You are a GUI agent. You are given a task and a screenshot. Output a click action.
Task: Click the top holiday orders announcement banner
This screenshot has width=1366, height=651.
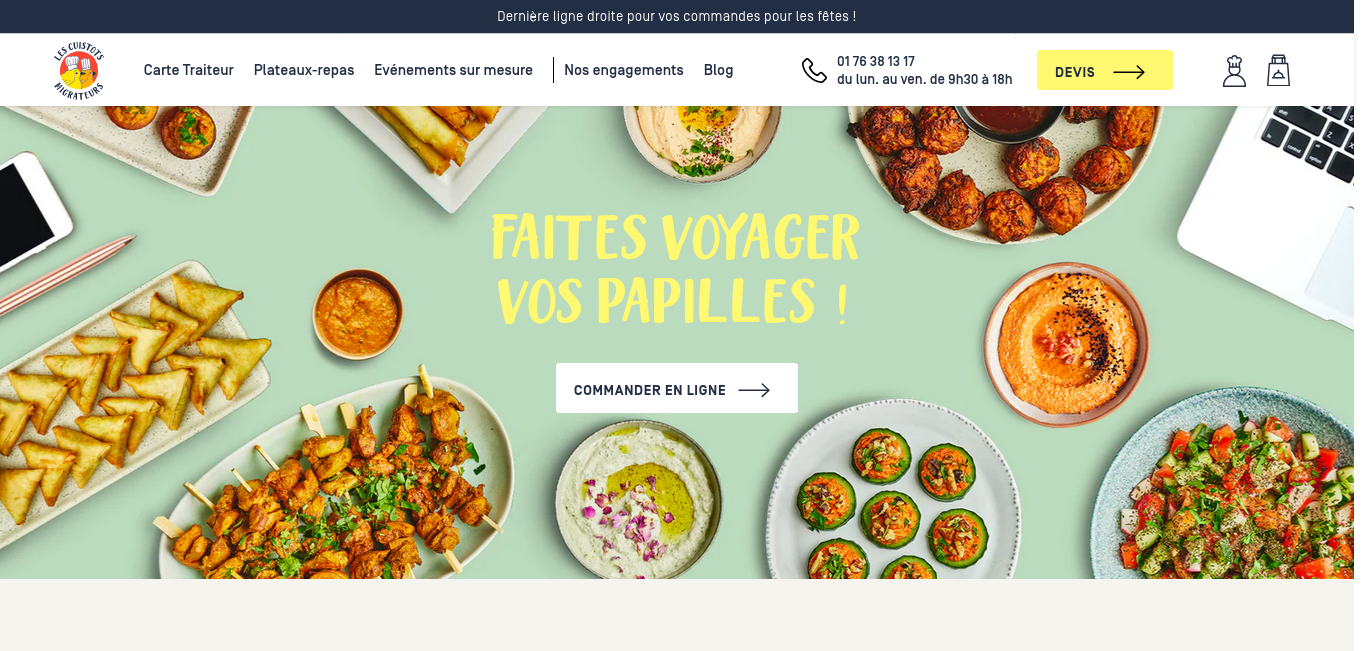click(x=677, y=16)
